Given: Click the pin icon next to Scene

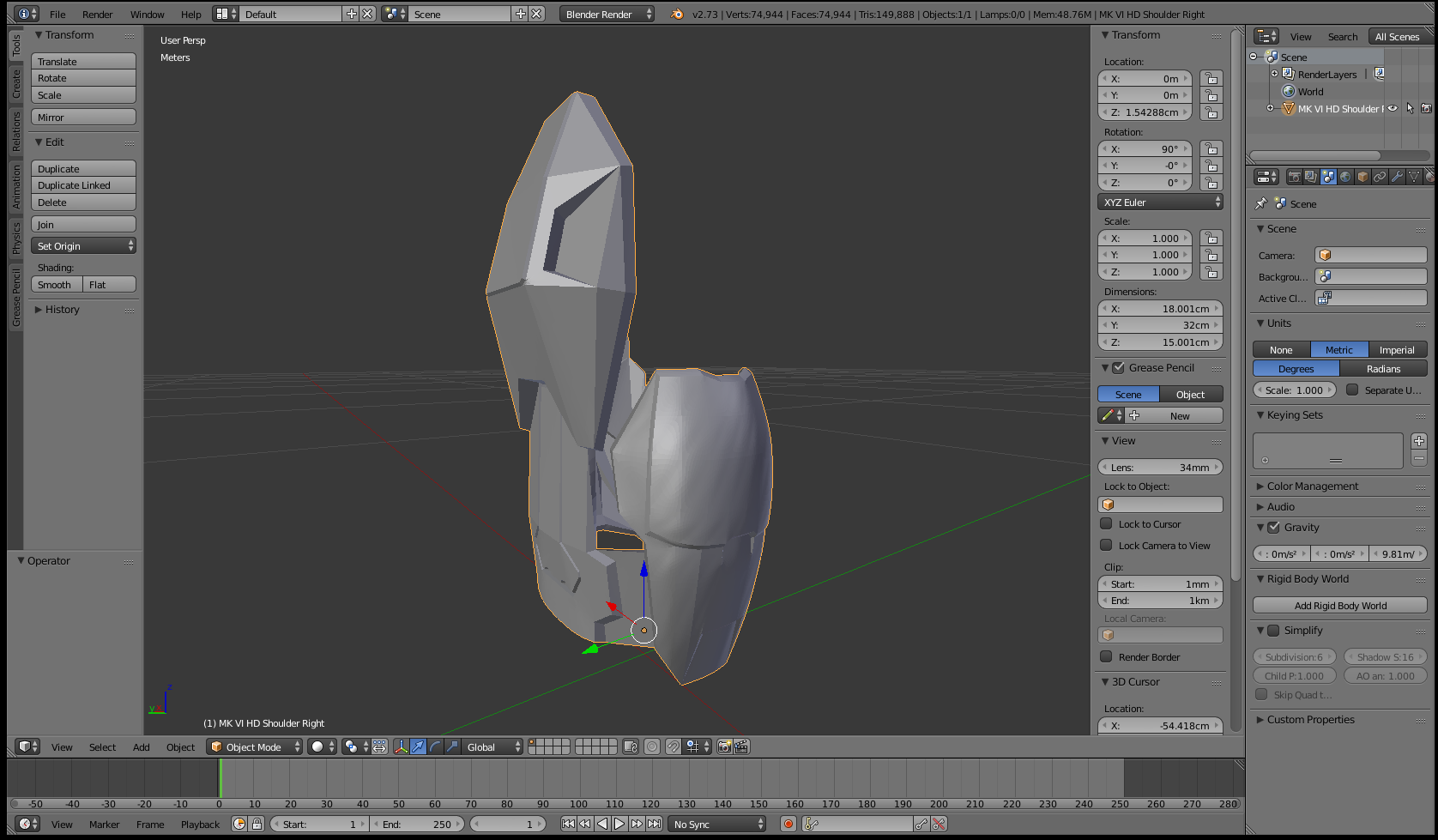Looking at the screenshot, I should [1260, 204].
